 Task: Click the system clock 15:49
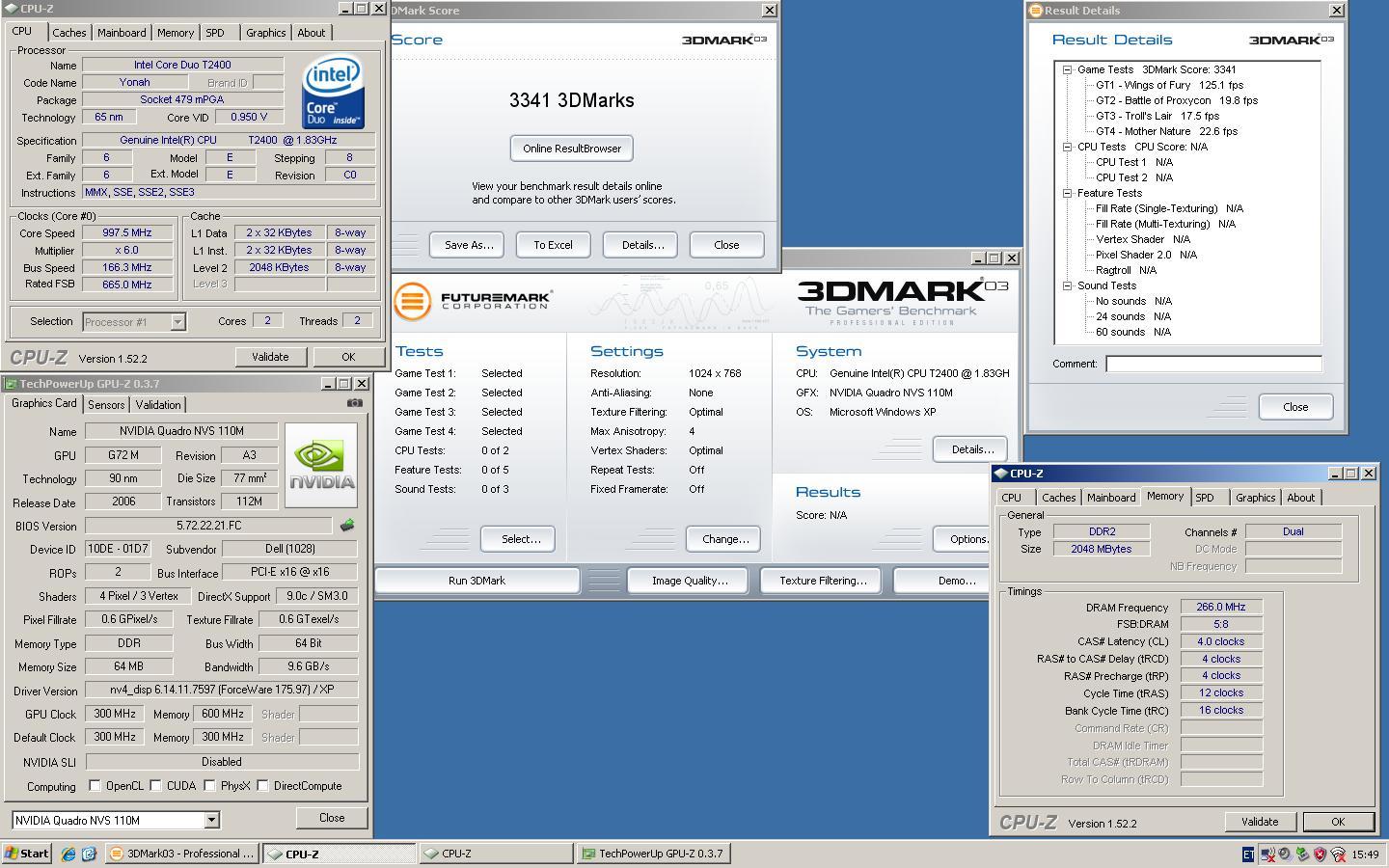[1365, 854]
